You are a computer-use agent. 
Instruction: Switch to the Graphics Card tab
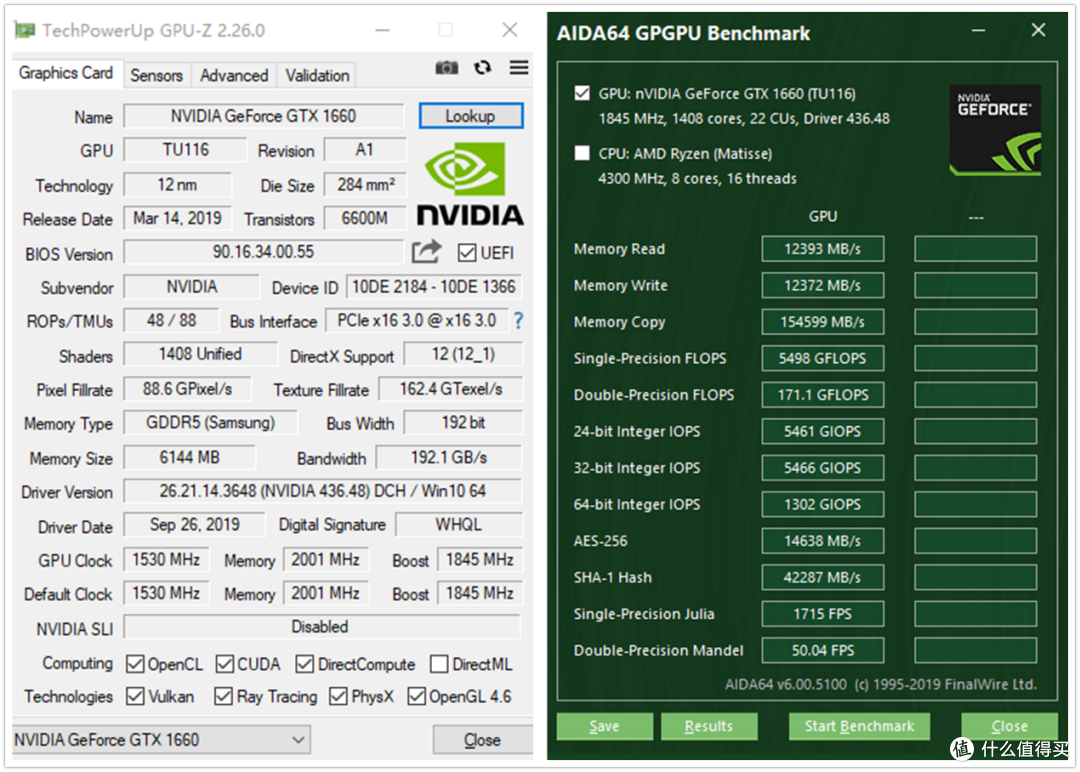(66, 73)
